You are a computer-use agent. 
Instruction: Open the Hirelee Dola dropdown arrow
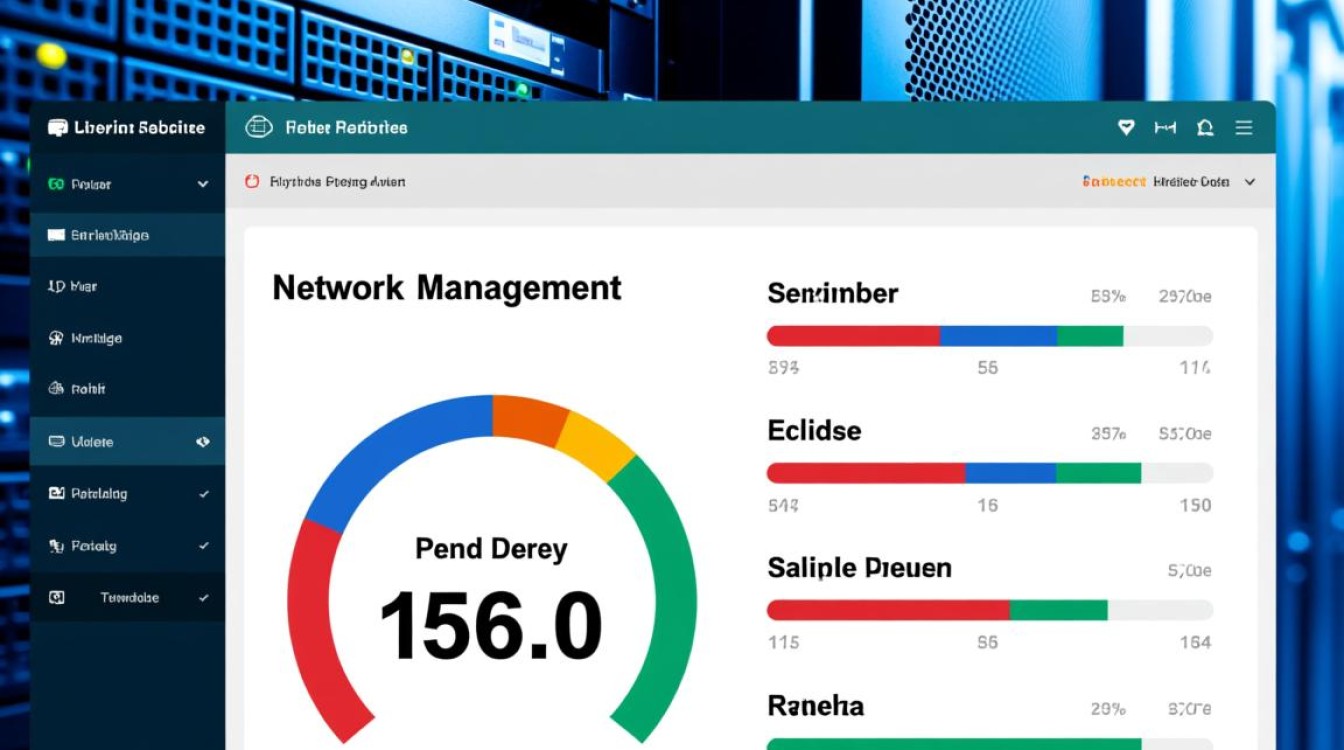(1249, 182)
